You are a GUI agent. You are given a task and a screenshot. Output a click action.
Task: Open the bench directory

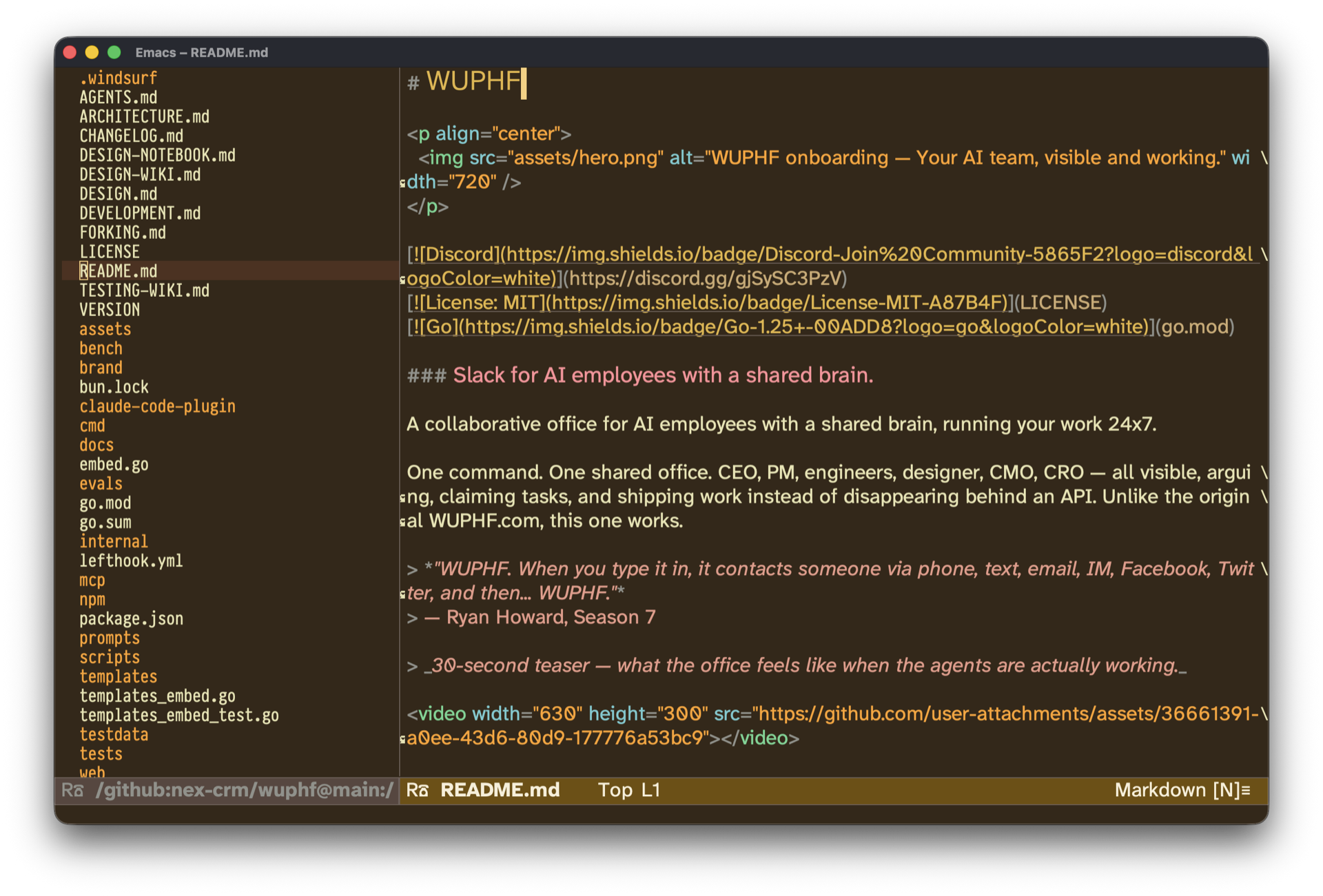coord(101,348)
